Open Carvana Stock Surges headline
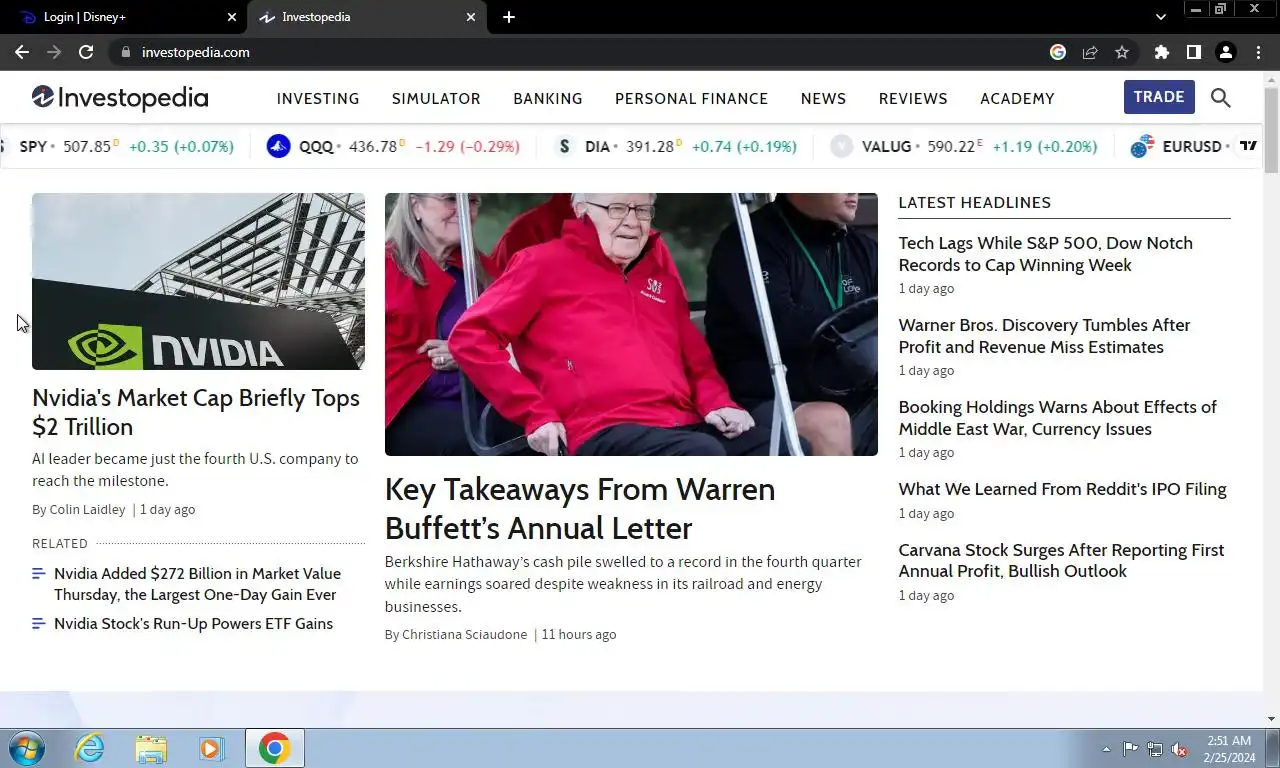 coord(1061,560)
